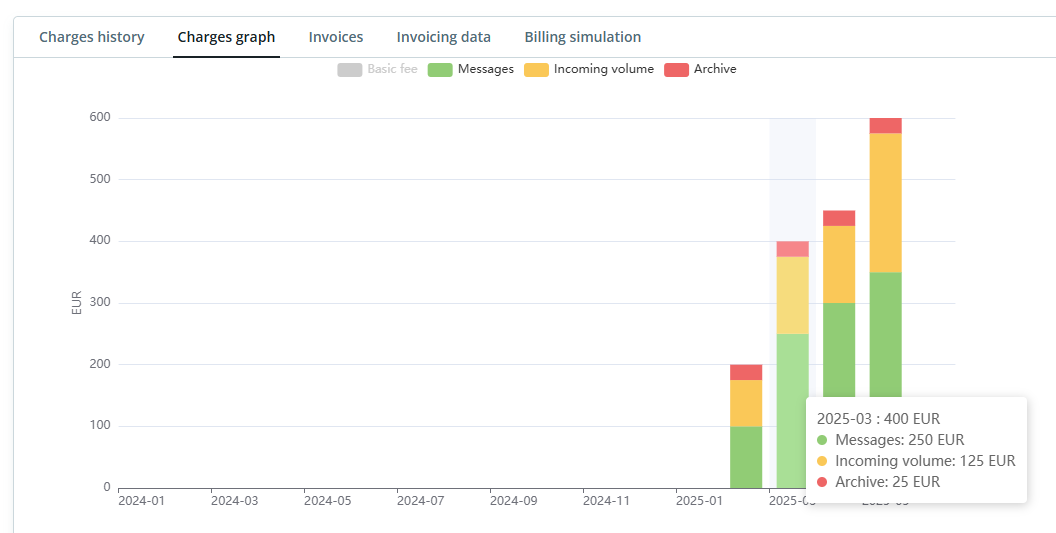The image size is (1056, 533).
Task: Click the red Archive legend swatch
Action: pyautogui.click(x=676, y=69)
